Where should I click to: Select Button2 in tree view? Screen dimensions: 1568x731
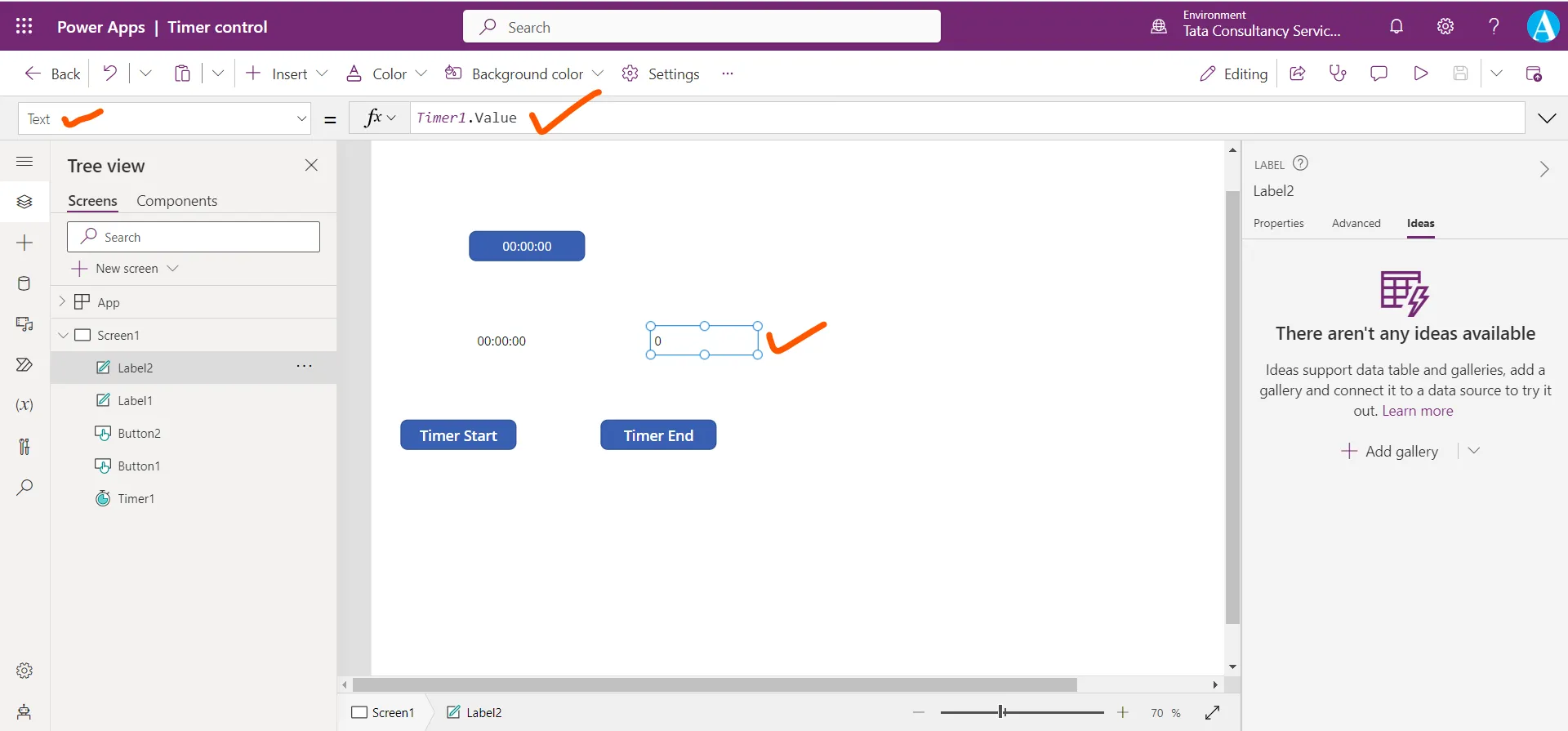coord(194,433)
